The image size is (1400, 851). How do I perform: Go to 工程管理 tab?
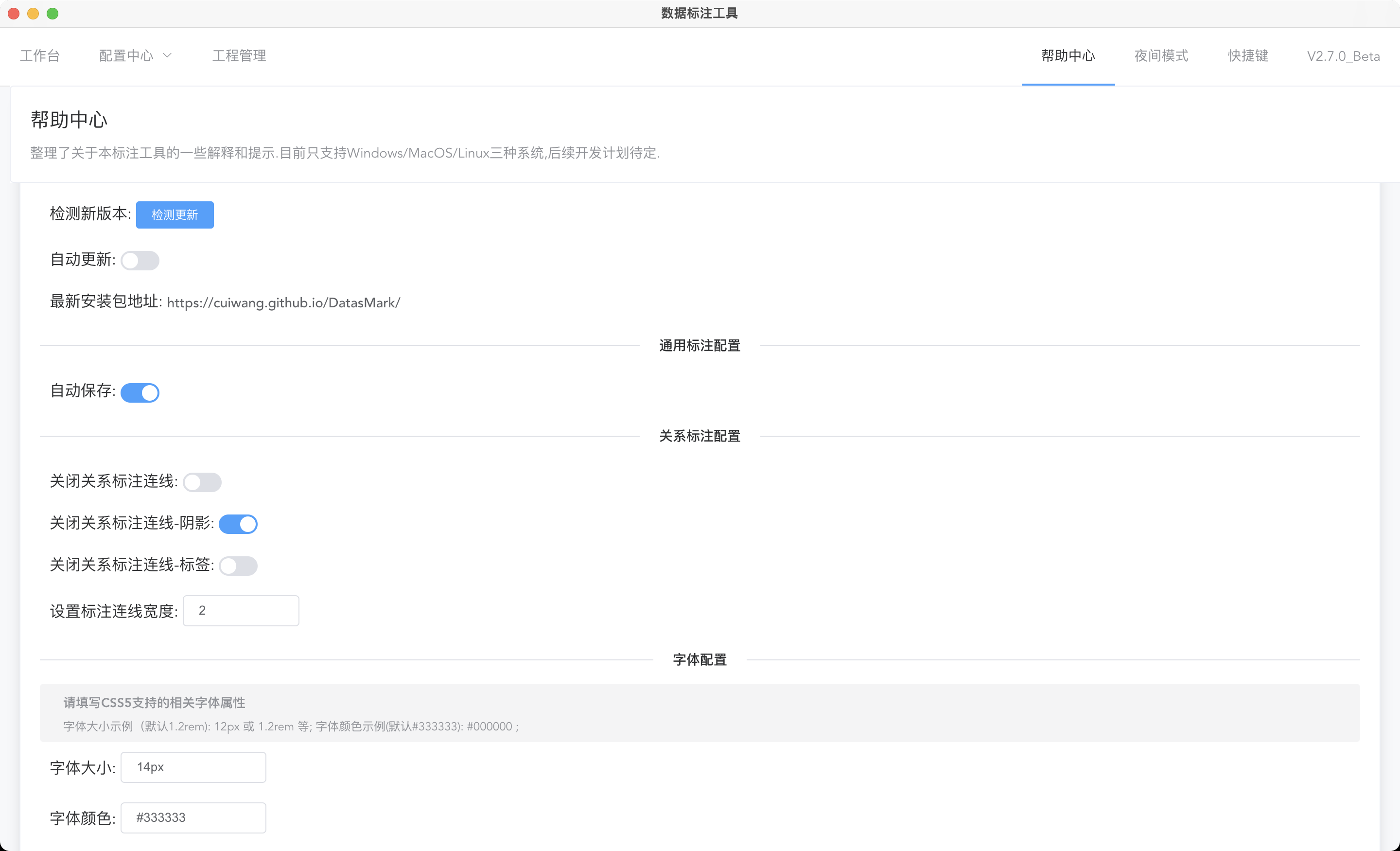239,56
